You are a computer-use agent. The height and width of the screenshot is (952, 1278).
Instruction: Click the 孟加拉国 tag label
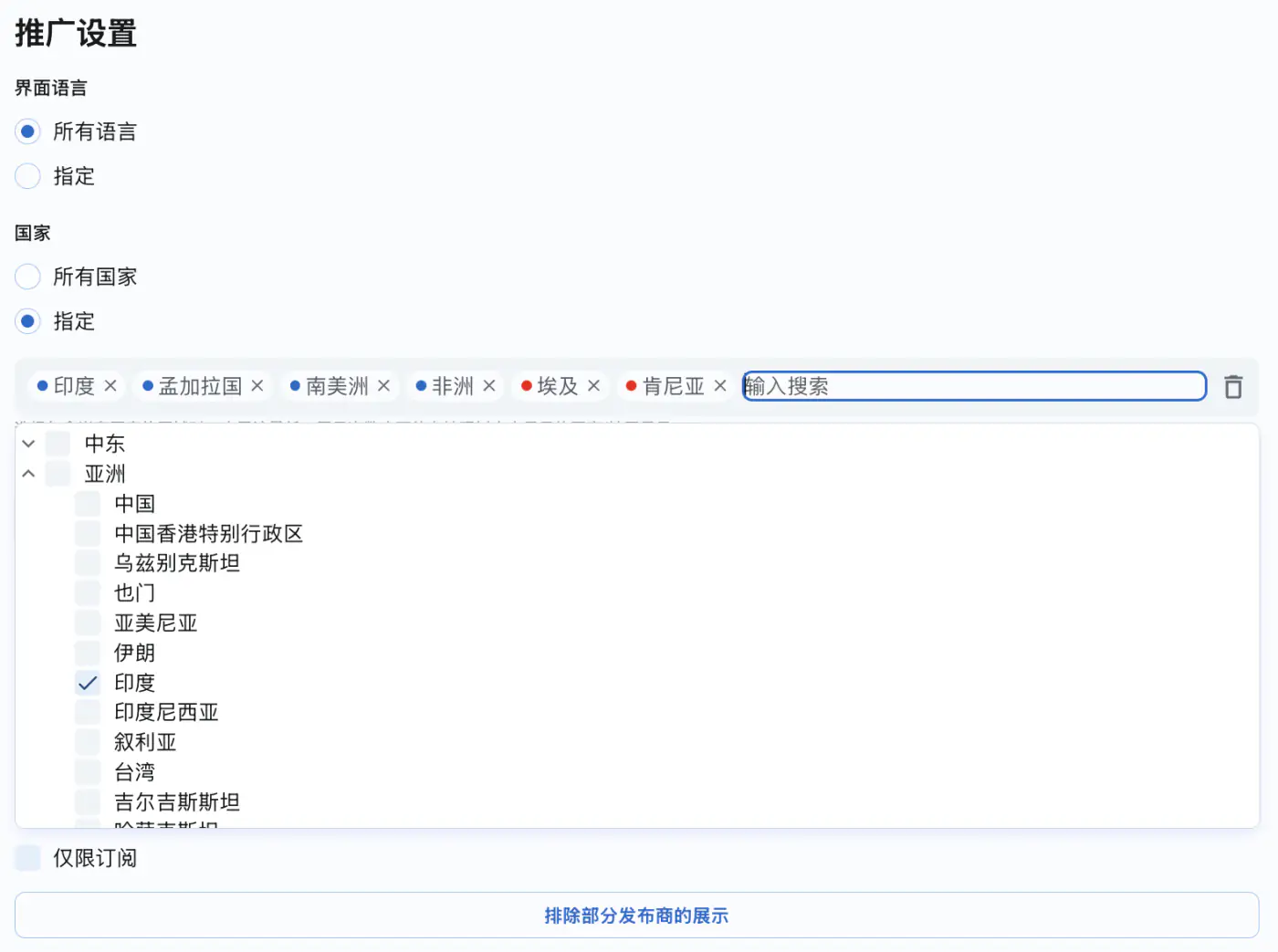point(201,386)
